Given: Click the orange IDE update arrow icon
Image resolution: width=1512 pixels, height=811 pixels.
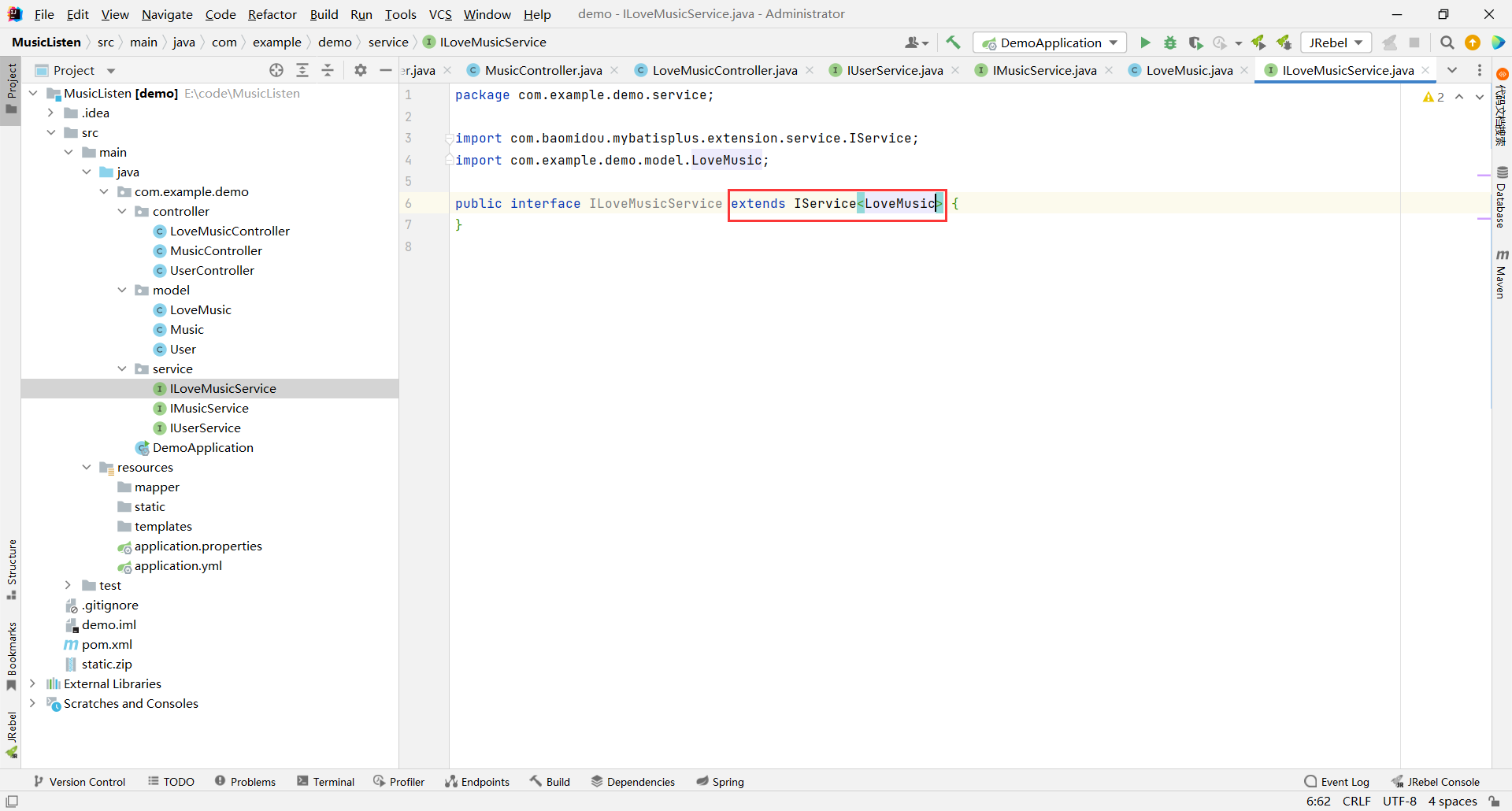Looking at the screenshot, I should point(1473,43).
